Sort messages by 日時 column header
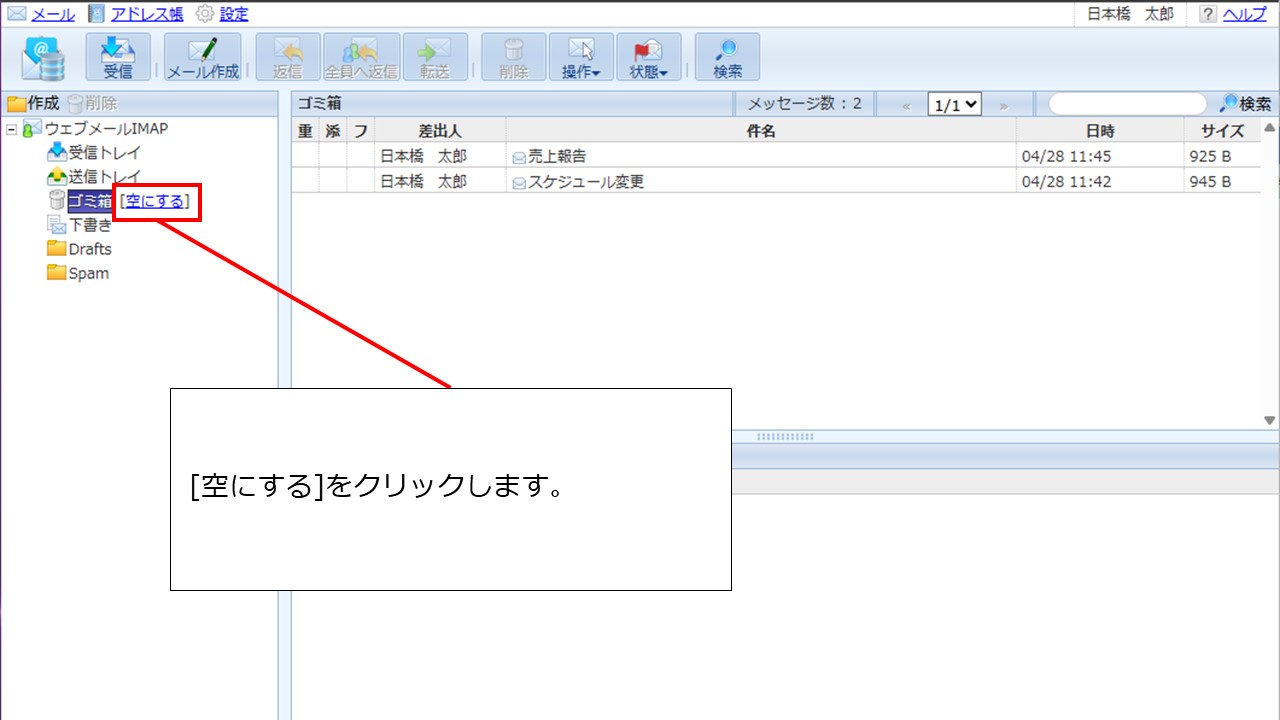The width and height of the screenshot is (1280, 720). 1100,131
